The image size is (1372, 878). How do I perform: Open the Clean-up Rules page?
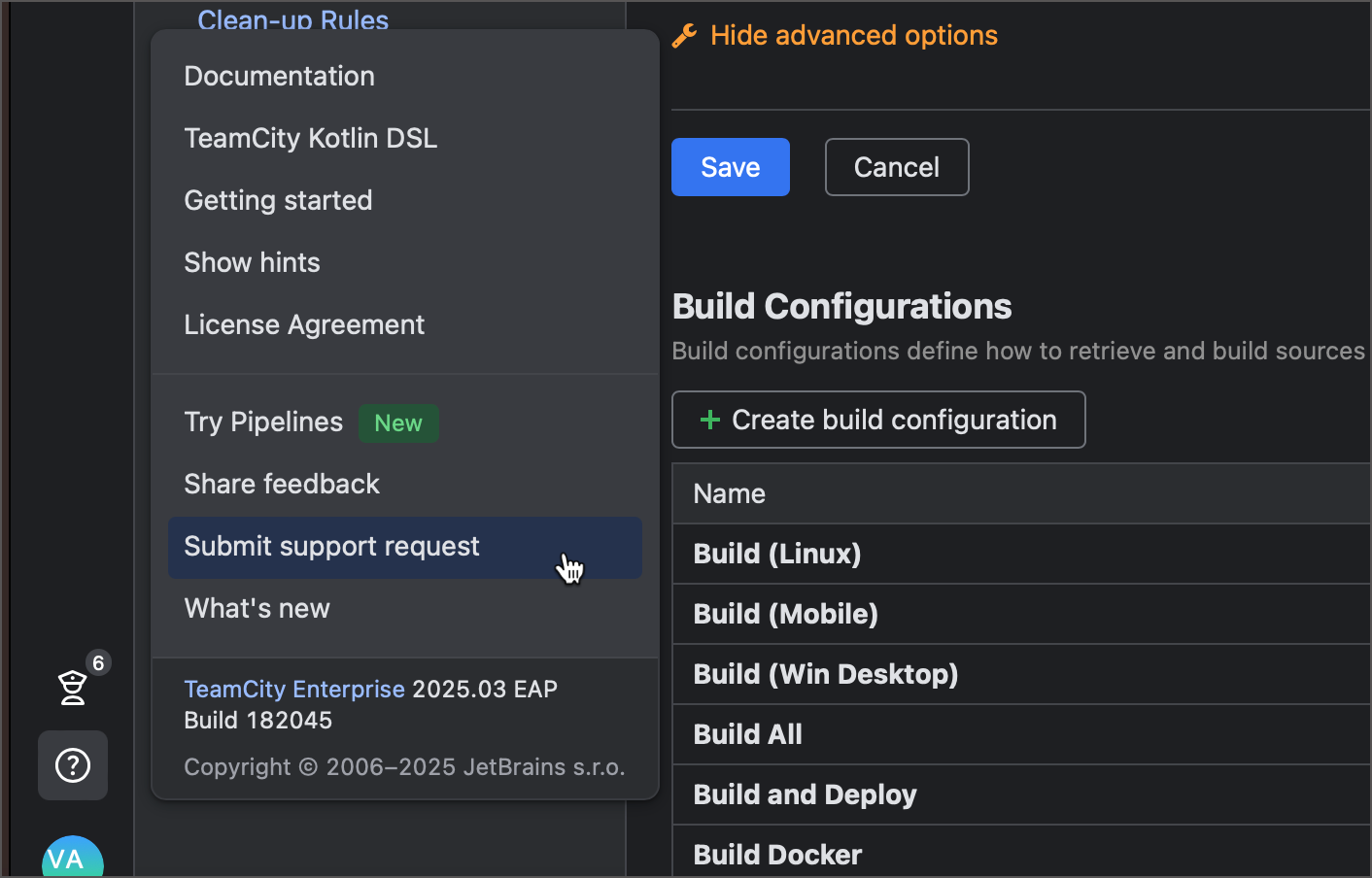pos(292,19)
